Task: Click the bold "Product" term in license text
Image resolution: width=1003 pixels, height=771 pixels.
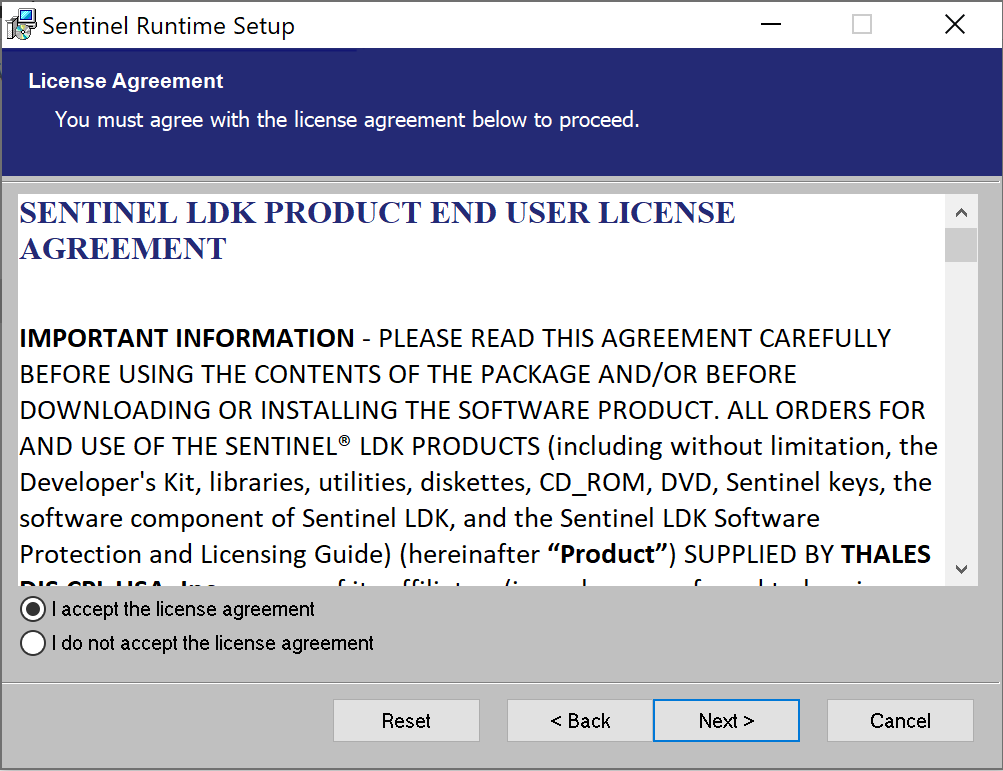Action: 606,554
